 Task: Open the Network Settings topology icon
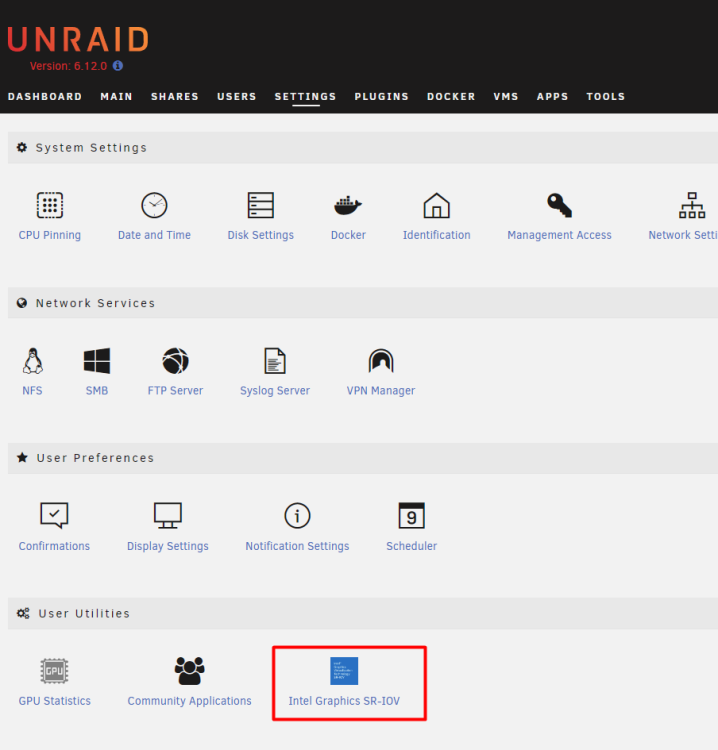[x=692, y=205]
